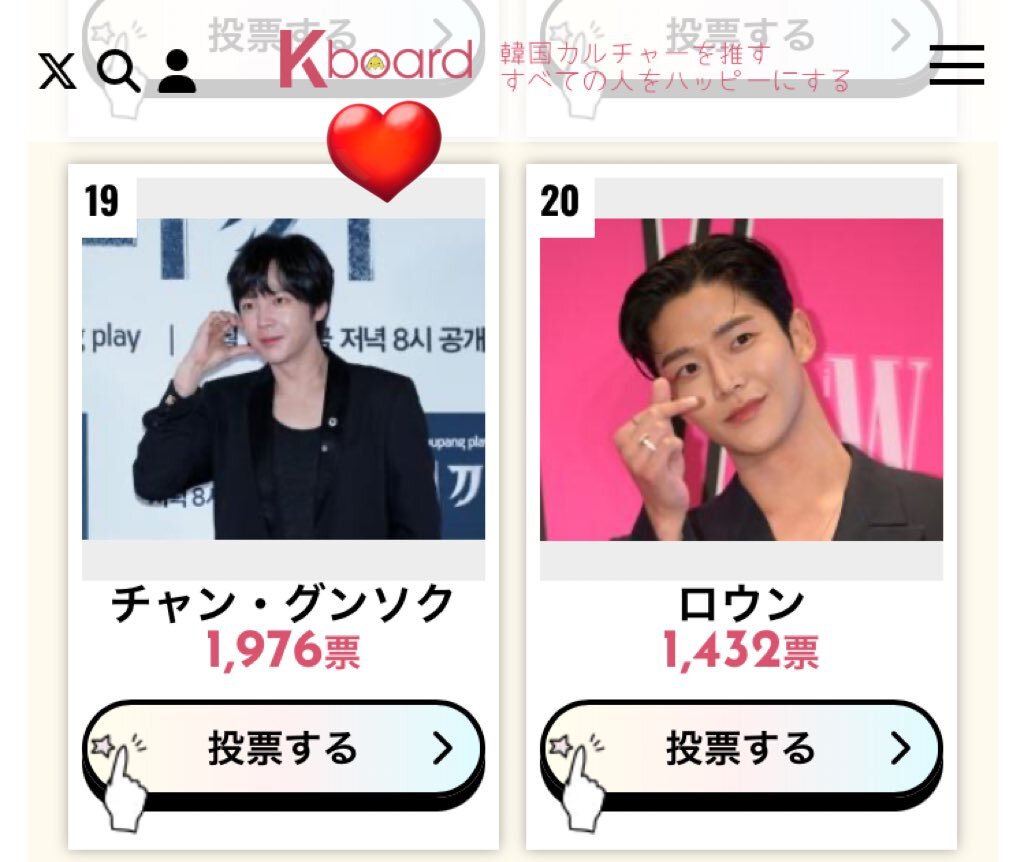
Task: Click the rank number 19 badge
Action: (102, 201)
